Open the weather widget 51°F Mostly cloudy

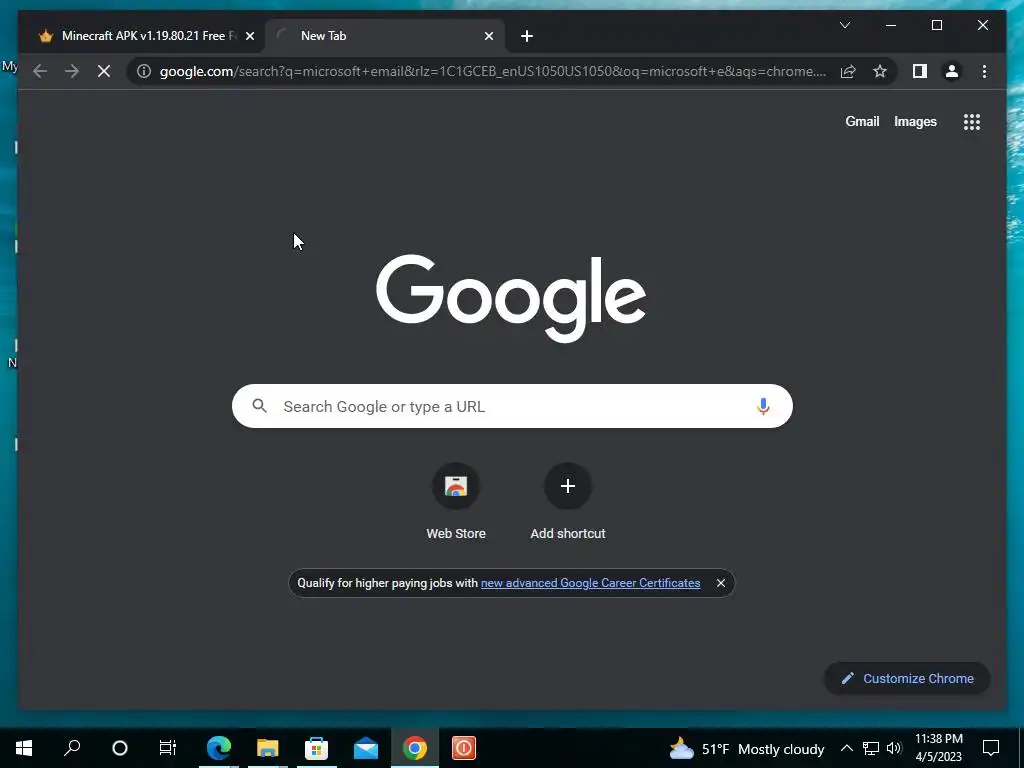pos(746,749)
